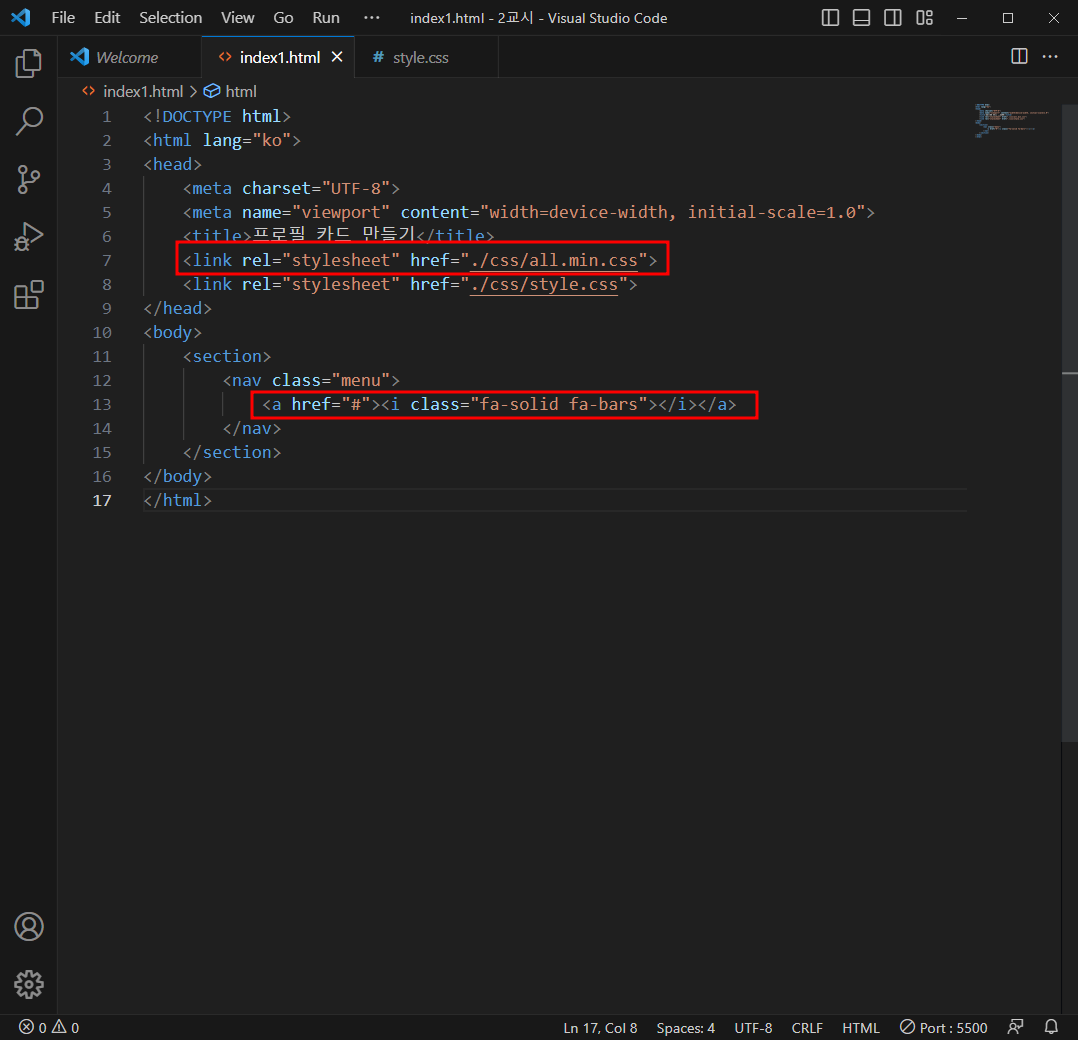The height and width of the screenshot is (1040, 1078).
Task: Open the notifications bell
Action: tap(1051, 1027)
